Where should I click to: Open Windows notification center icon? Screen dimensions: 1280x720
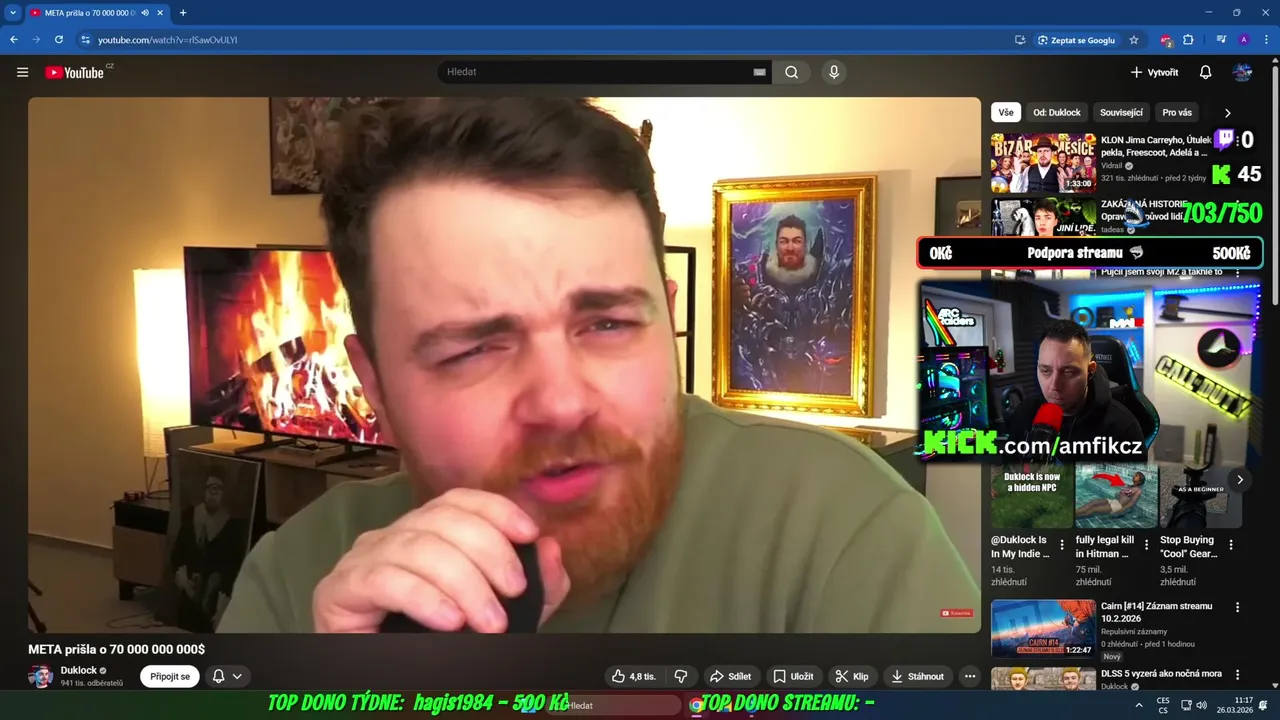point(1263,705)
